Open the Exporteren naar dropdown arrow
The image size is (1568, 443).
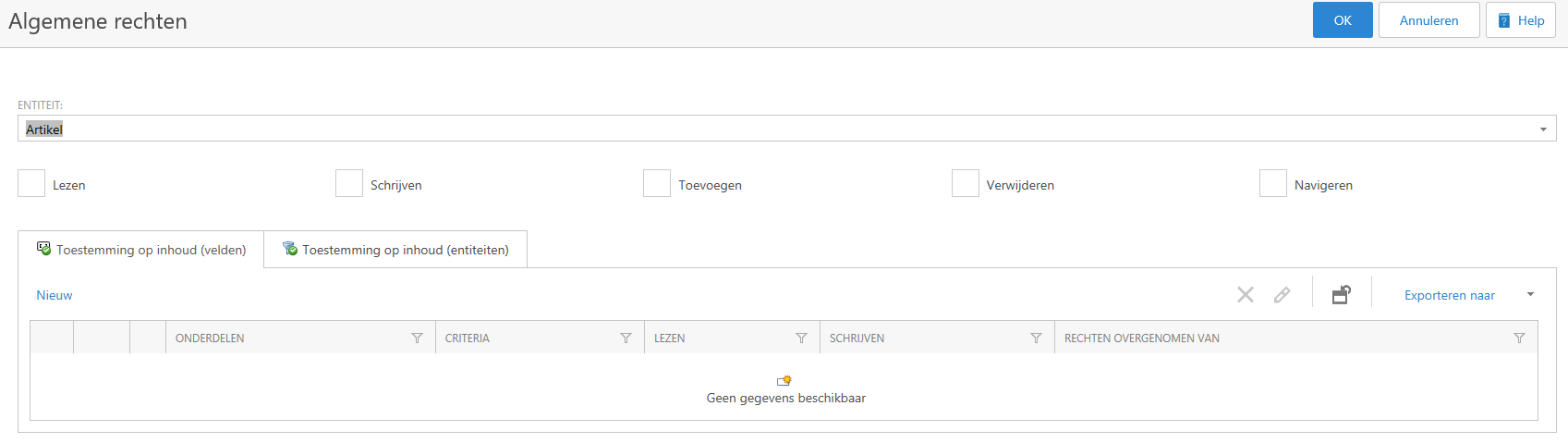tap(1530, 295)
